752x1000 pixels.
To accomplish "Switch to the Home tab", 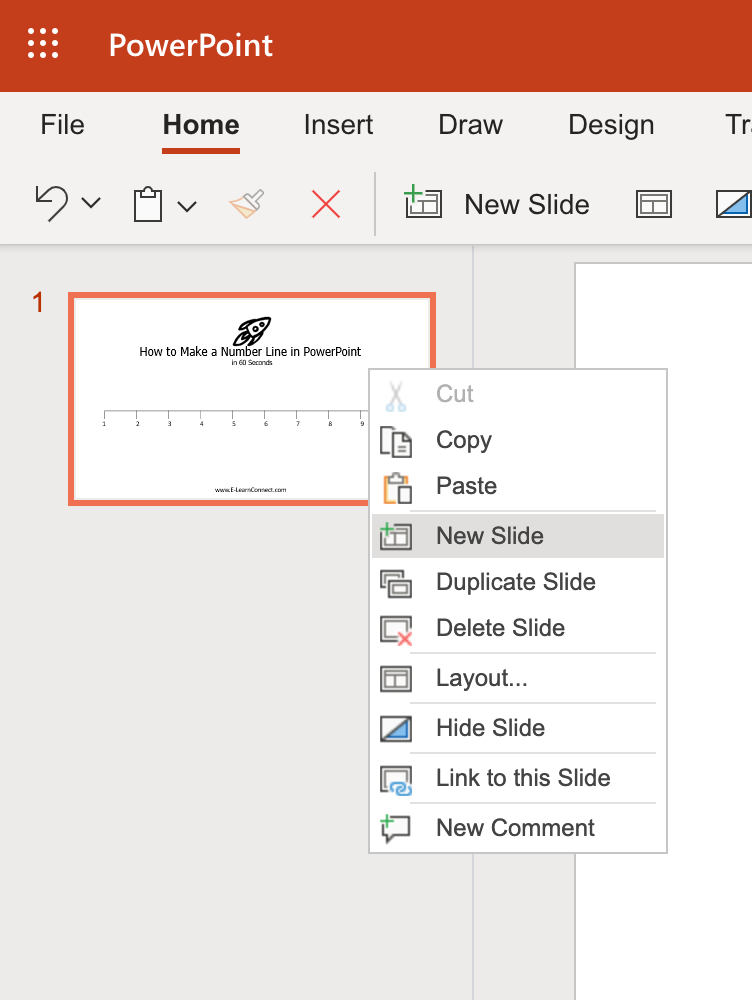I will tap(201, 124).
